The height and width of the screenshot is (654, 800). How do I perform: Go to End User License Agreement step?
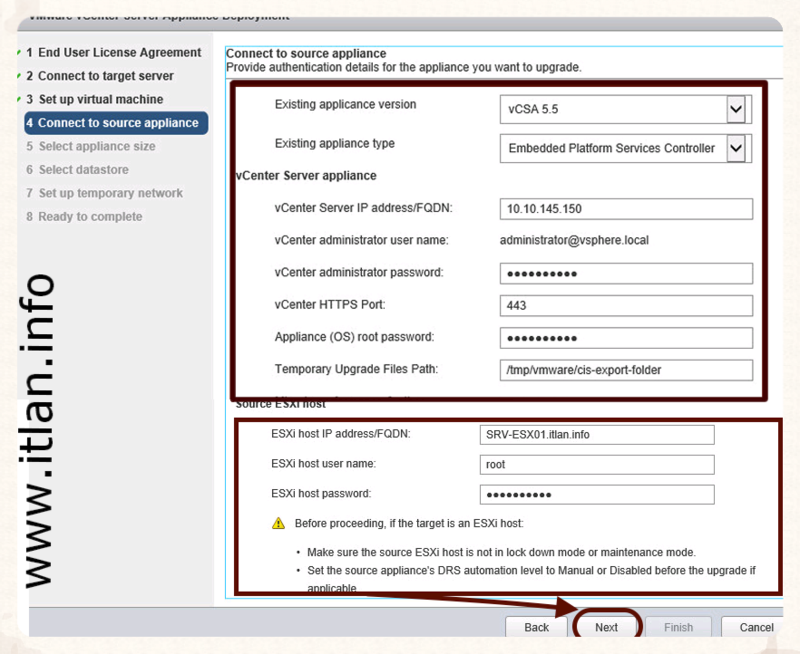pos(119,52)
